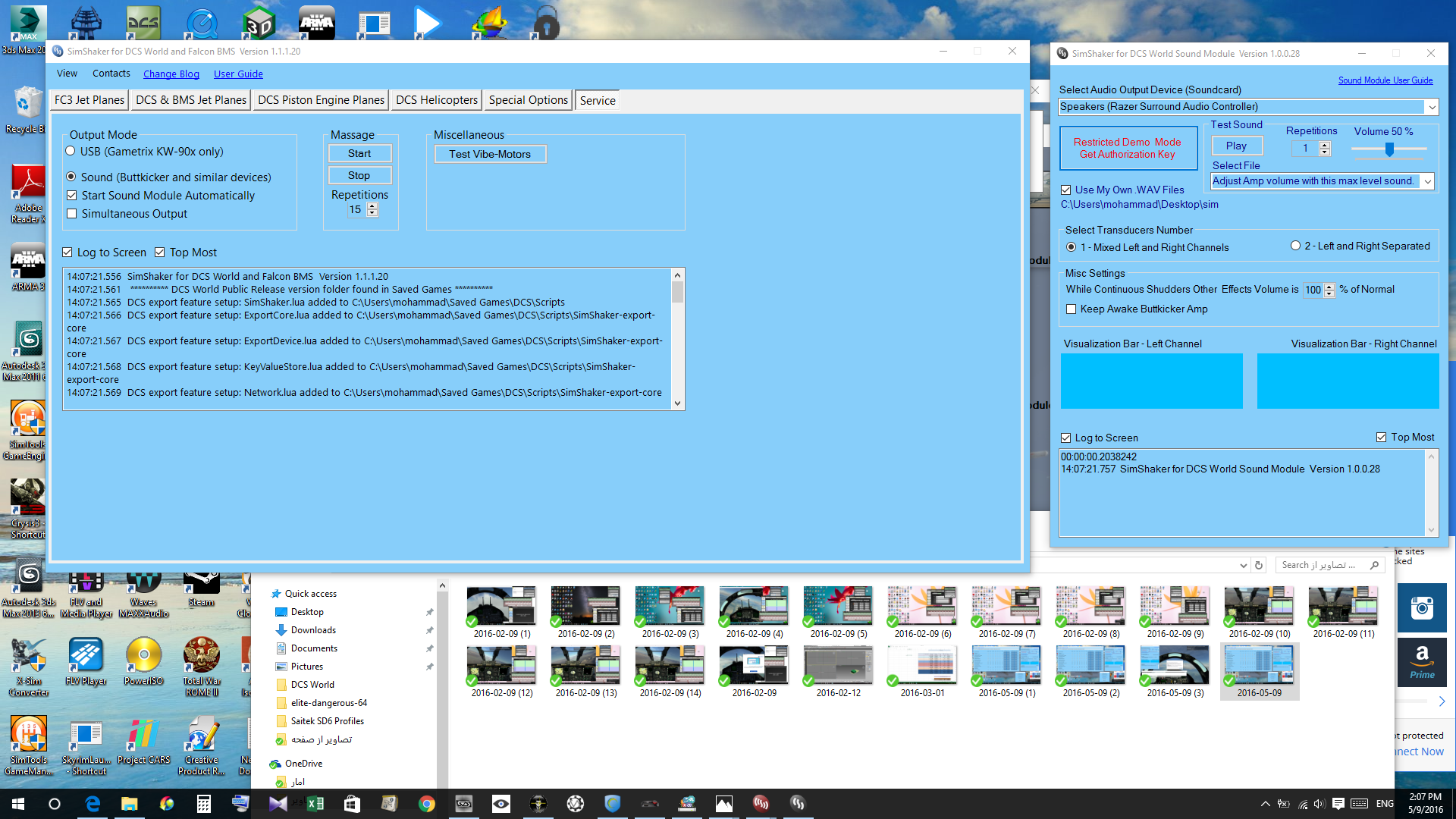
Task: Open the X-Sim Converter desktop shortcut
Action: (x=29, y=667)
